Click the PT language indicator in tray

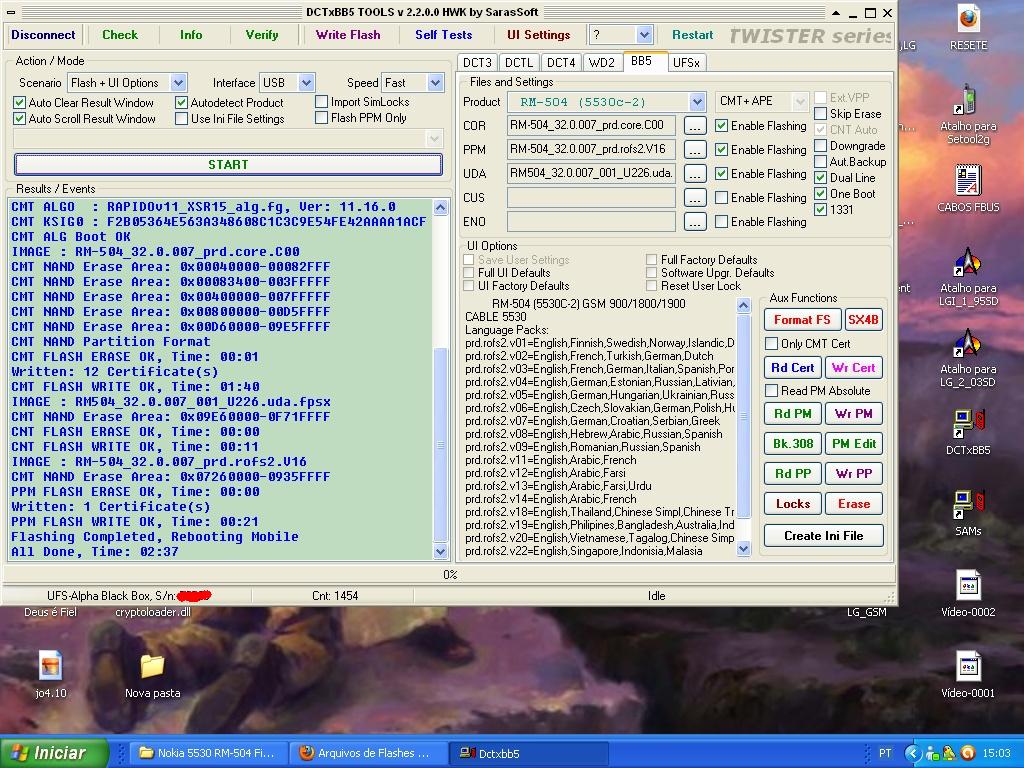885,753
